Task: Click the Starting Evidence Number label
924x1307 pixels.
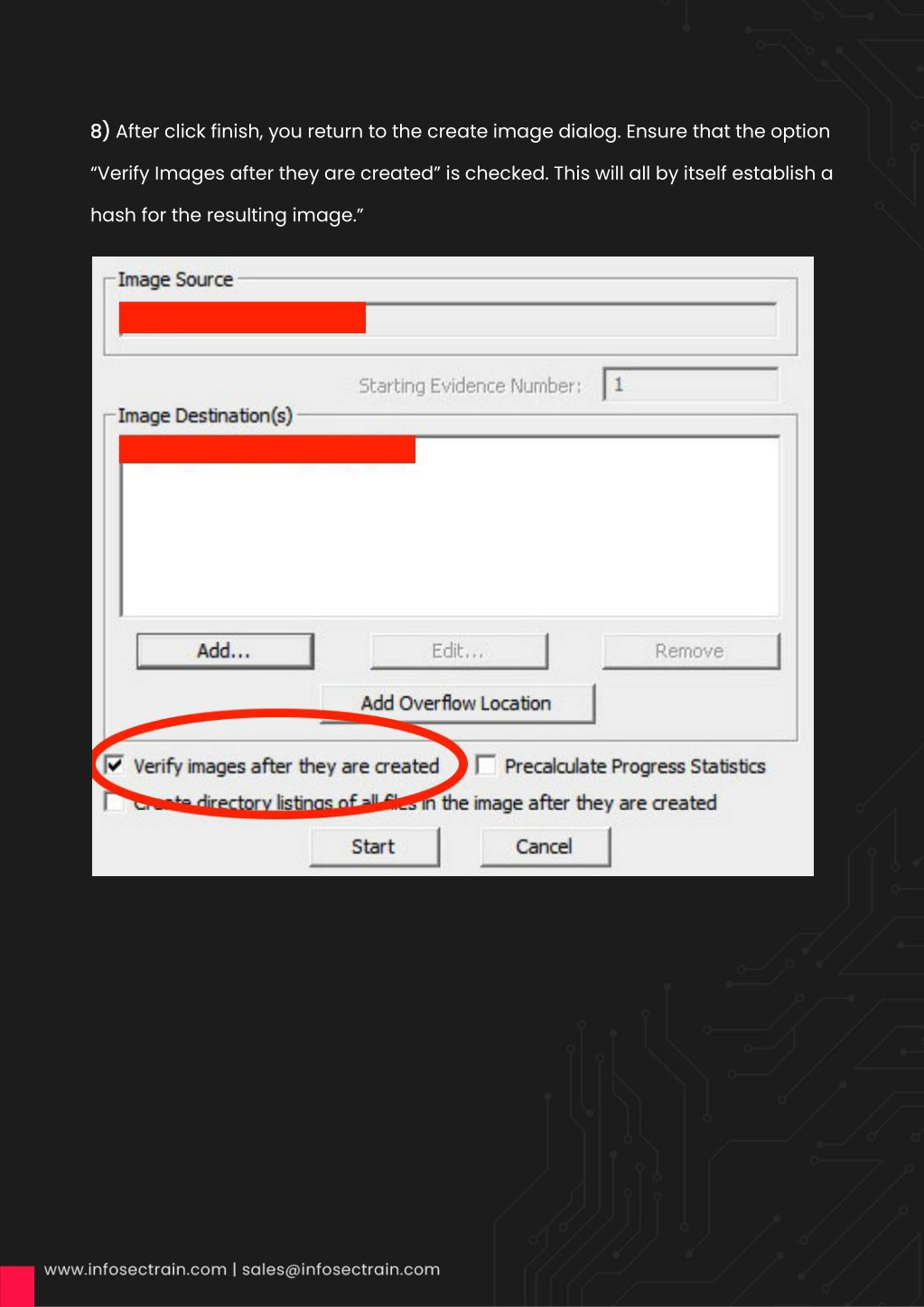Action: [470, 386]
